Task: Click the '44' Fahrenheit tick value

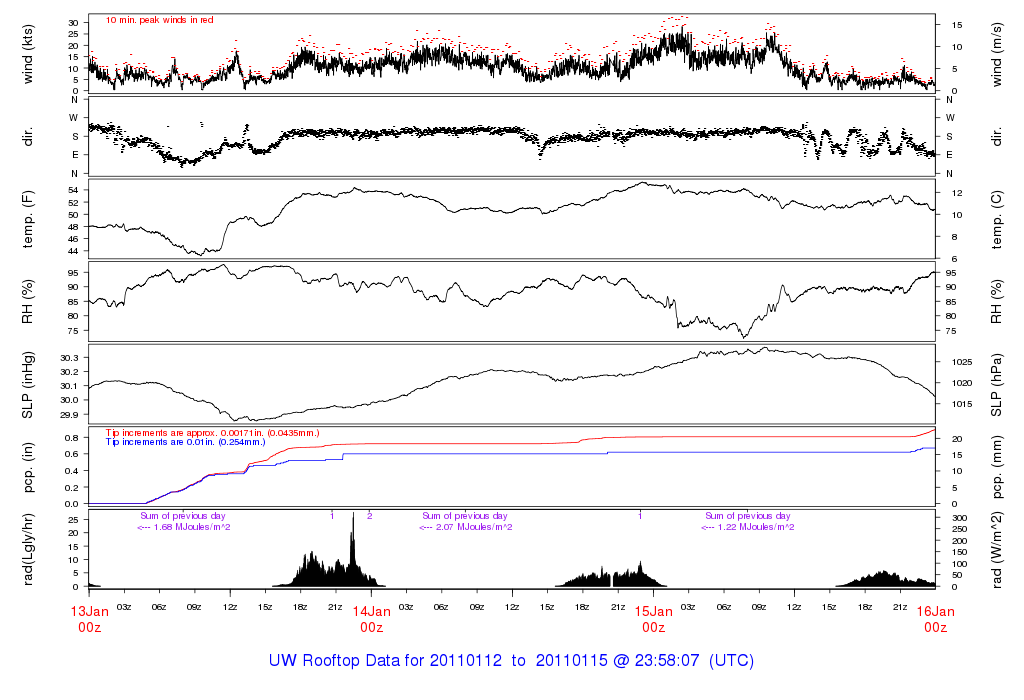Action: pyautogui.click(x=74, y=251)
